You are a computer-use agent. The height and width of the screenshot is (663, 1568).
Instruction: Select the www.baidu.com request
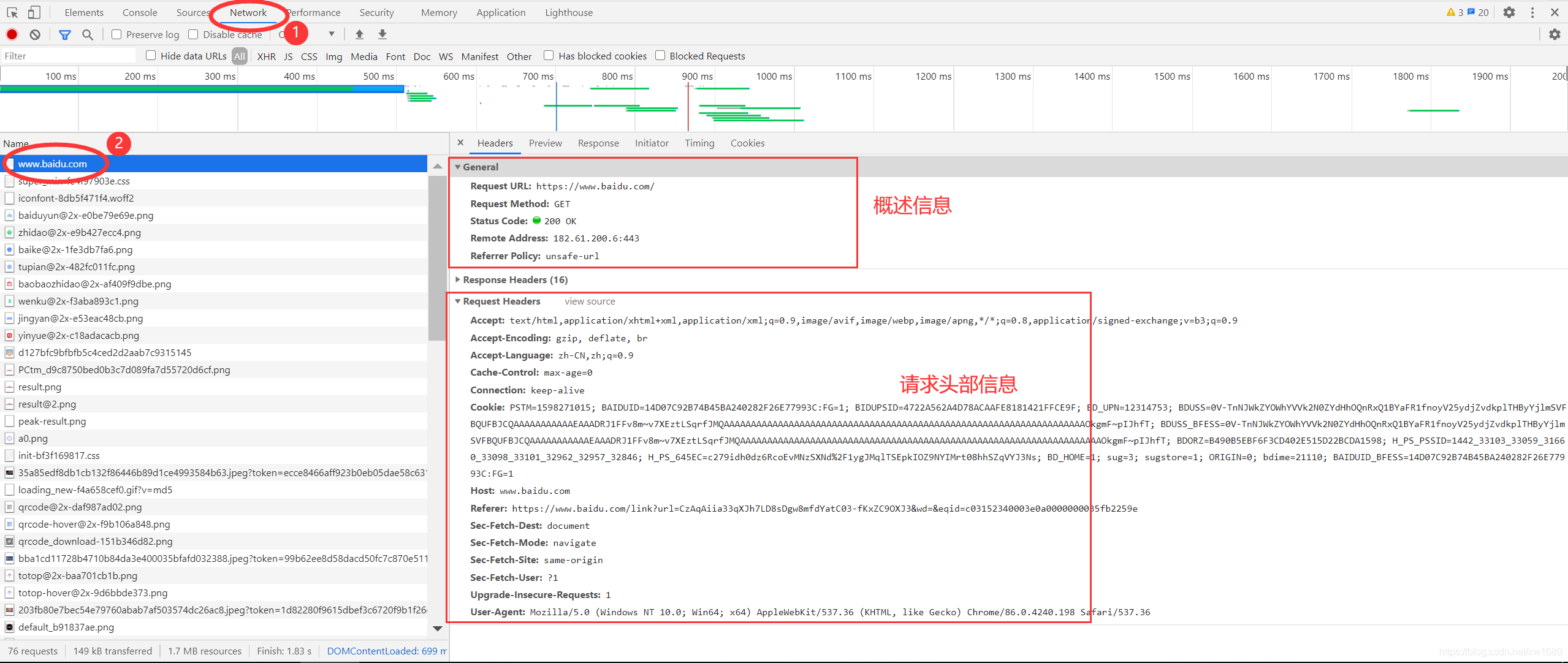(213, 164)
